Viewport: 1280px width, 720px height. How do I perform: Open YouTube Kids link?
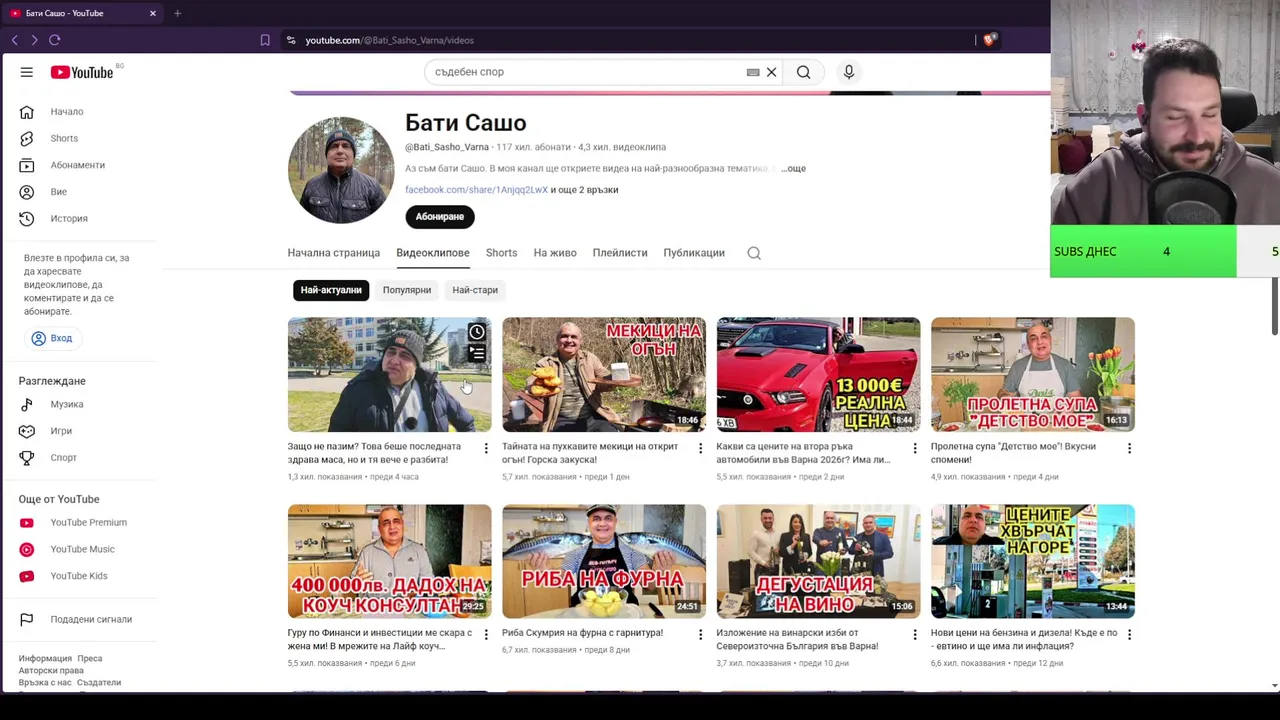point(80,576)
